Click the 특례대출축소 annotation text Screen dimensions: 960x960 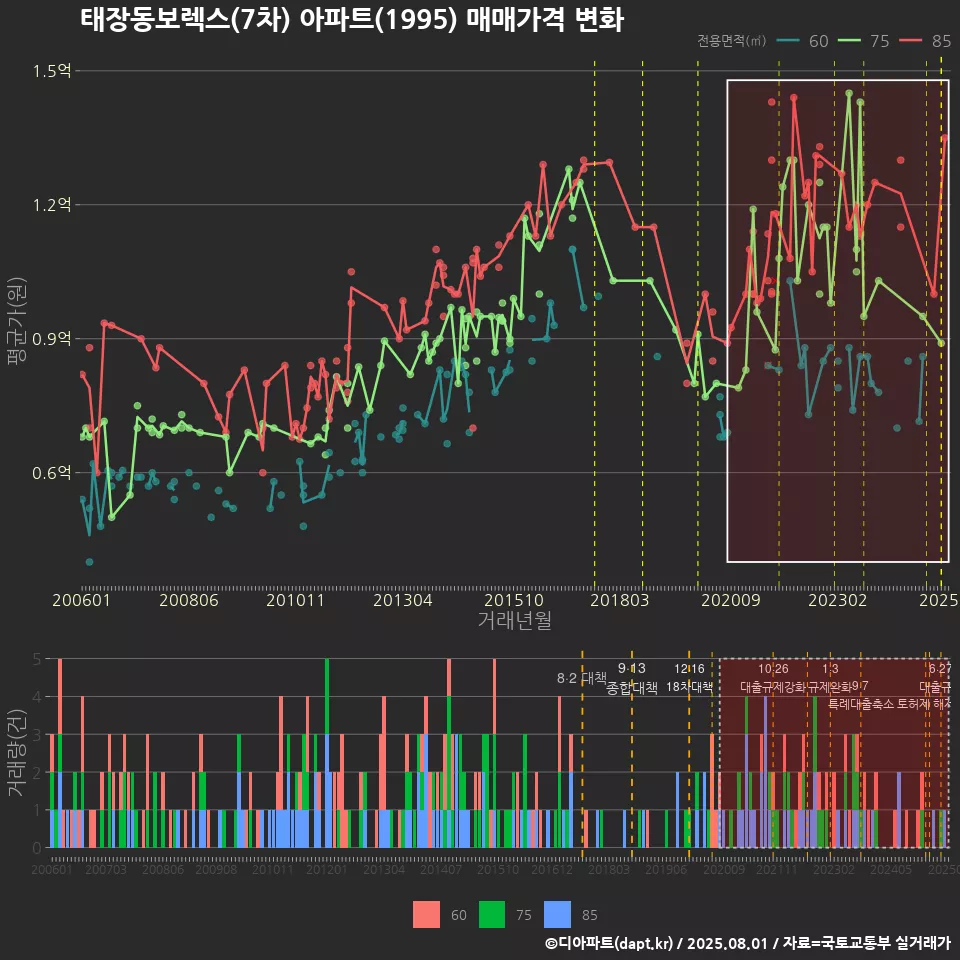(x=861, y=704)
